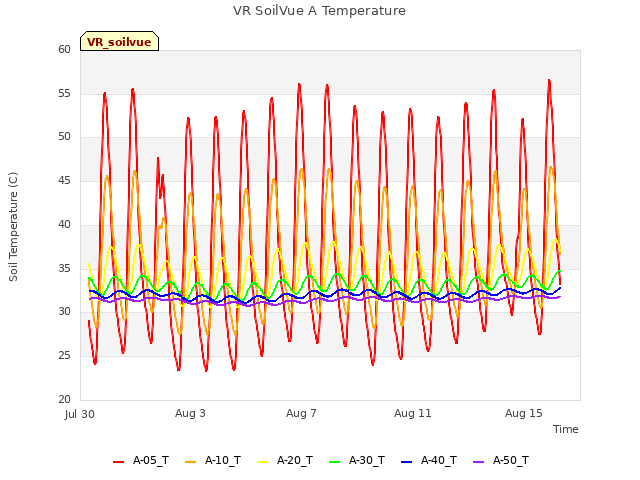Viewport: 640px width, 480px height.
Task: Toggle the A-20_T legend entry
Action: [x=285, y=461]
